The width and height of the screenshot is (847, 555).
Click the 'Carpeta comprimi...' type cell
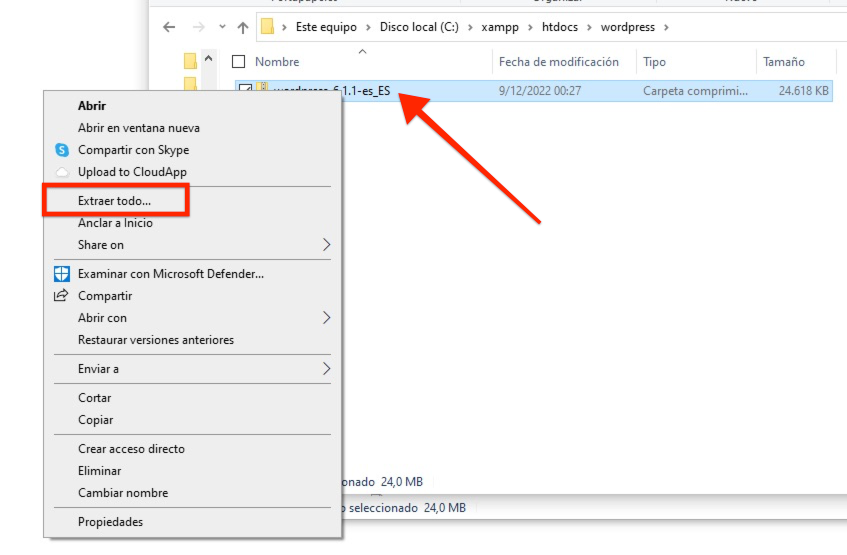click(695, 91)
